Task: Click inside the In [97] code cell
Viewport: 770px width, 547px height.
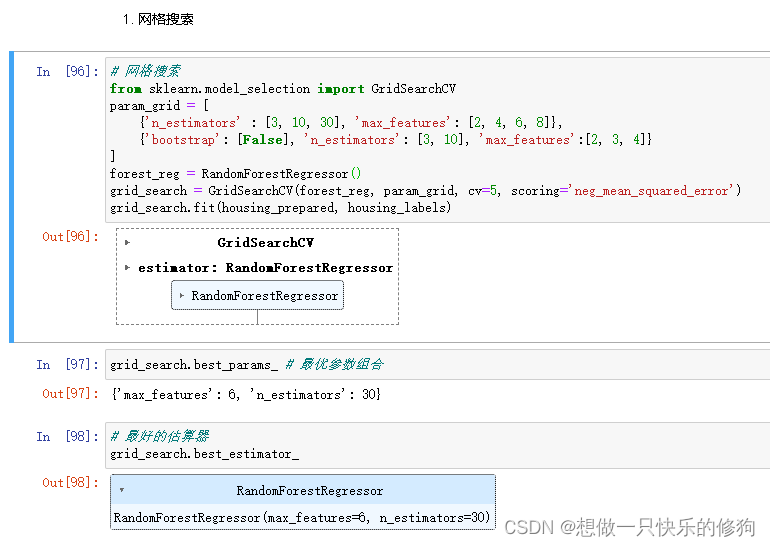Action: (x=438, y=364)
